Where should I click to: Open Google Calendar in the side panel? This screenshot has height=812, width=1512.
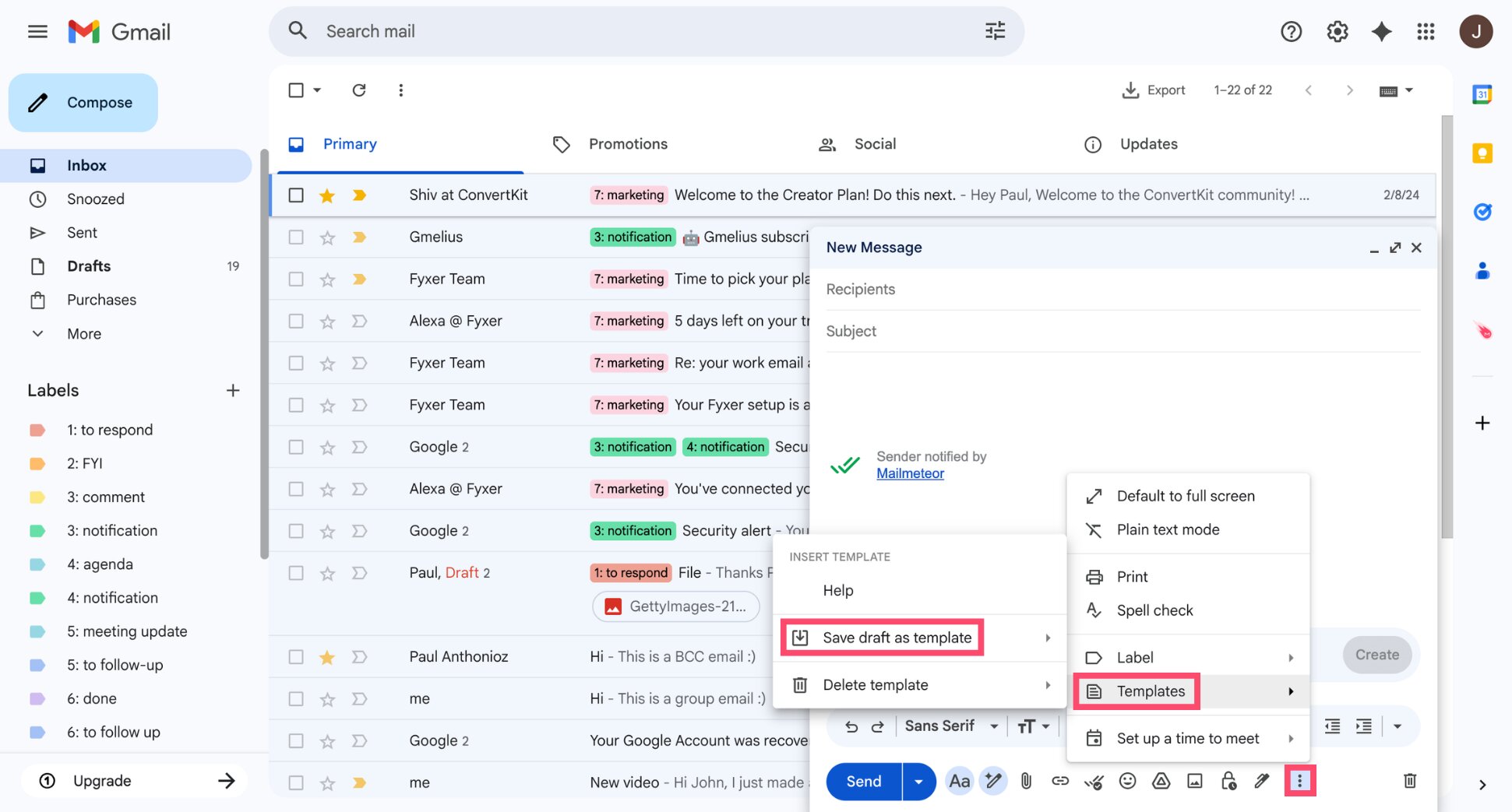[x=1482, y=93]
